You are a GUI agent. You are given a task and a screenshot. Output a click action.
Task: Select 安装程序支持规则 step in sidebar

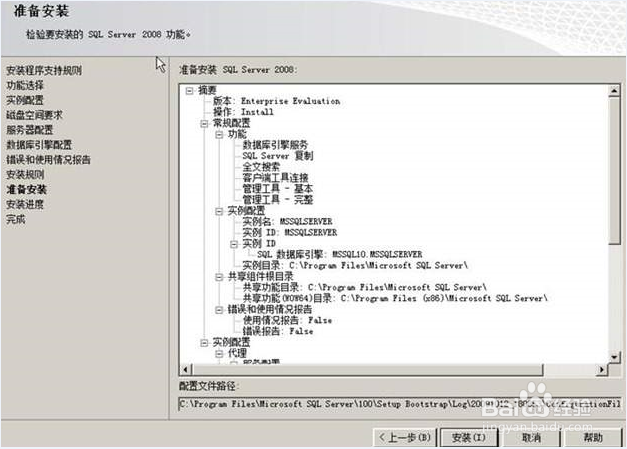tap(44, 70)
